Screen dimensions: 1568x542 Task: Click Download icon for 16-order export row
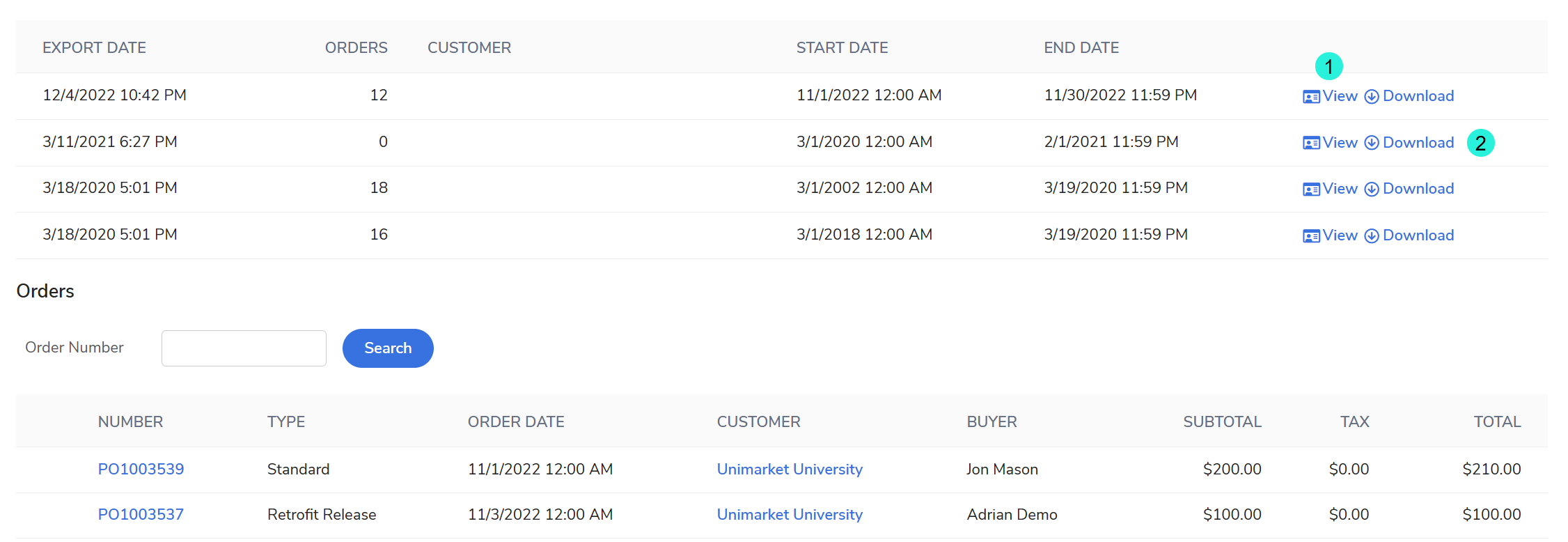click(1371, 236)
